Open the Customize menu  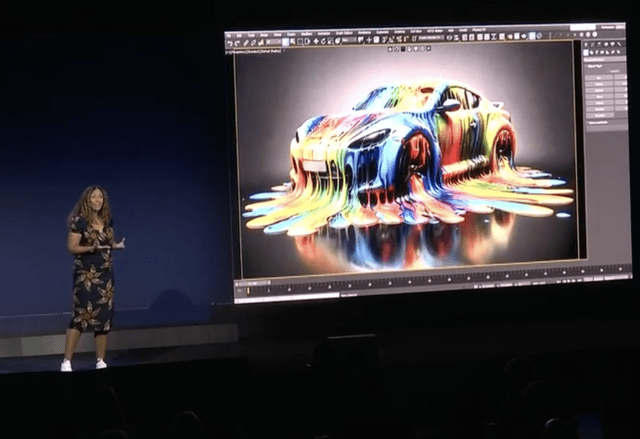[x=382, y=32]
